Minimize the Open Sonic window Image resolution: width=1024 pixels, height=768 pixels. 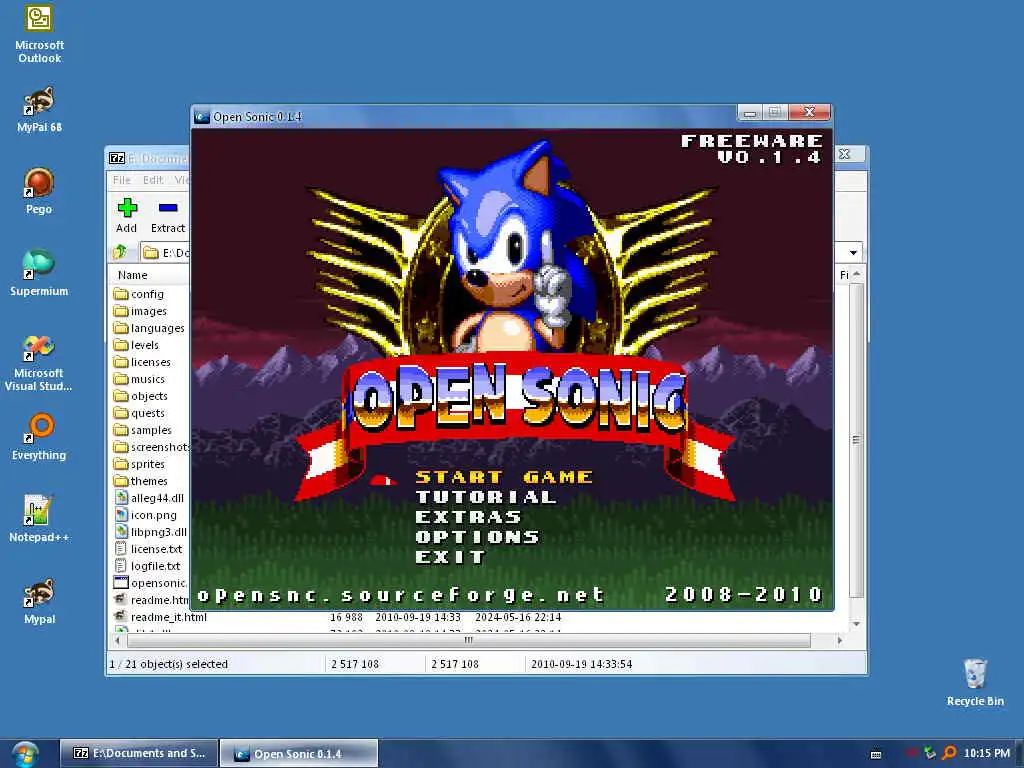pyautogui.click(x=750, y=112)
